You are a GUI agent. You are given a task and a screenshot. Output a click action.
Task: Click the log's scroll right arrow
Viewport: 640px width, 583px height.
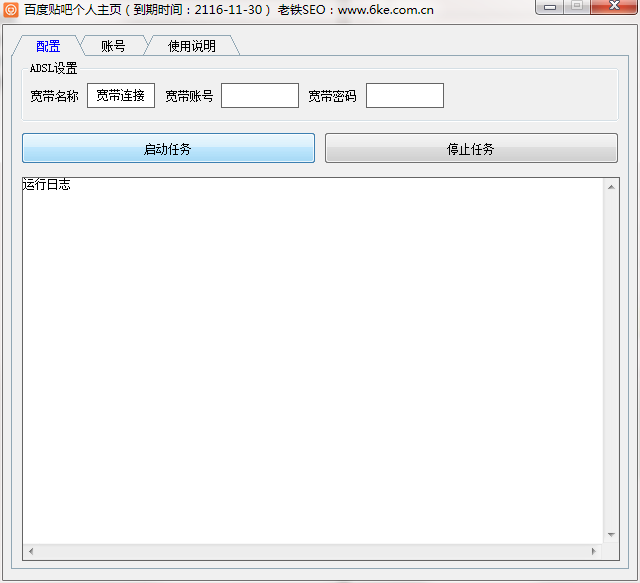click(x=594, y=552)
